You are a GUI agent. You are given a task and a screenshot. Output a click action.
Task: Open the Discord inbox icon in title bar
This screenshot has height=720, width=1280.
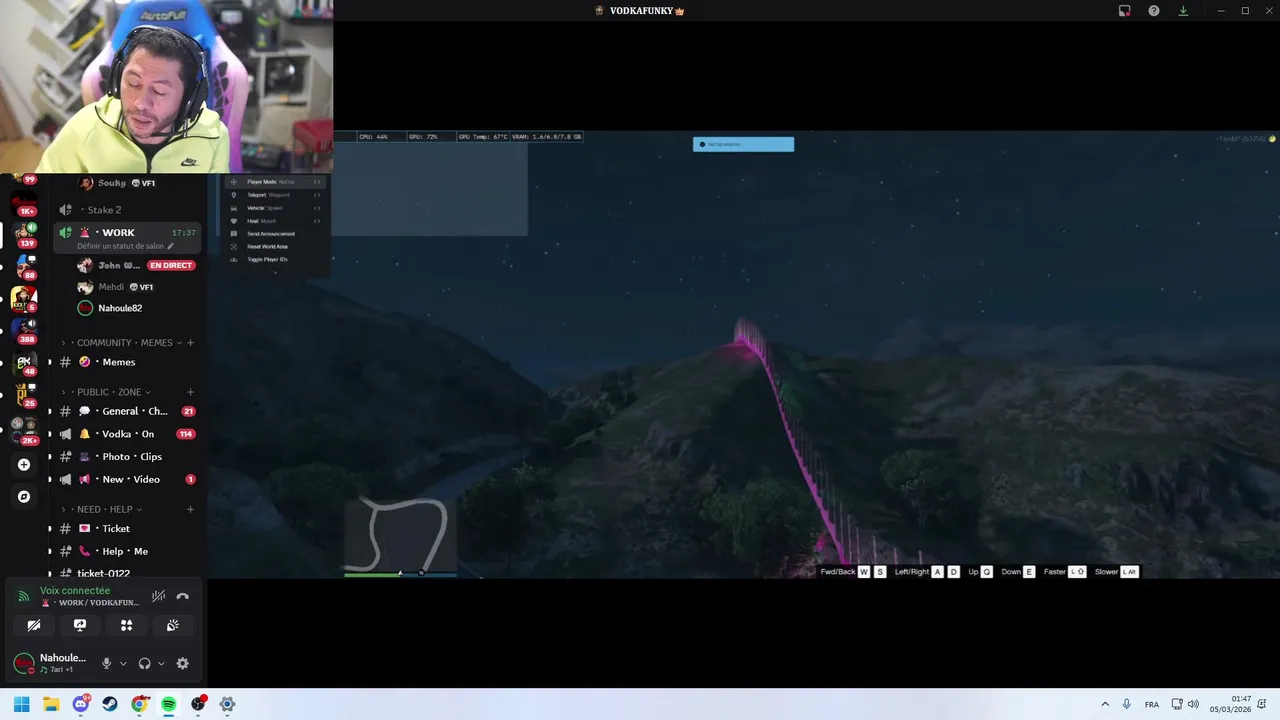[1124, 11]
